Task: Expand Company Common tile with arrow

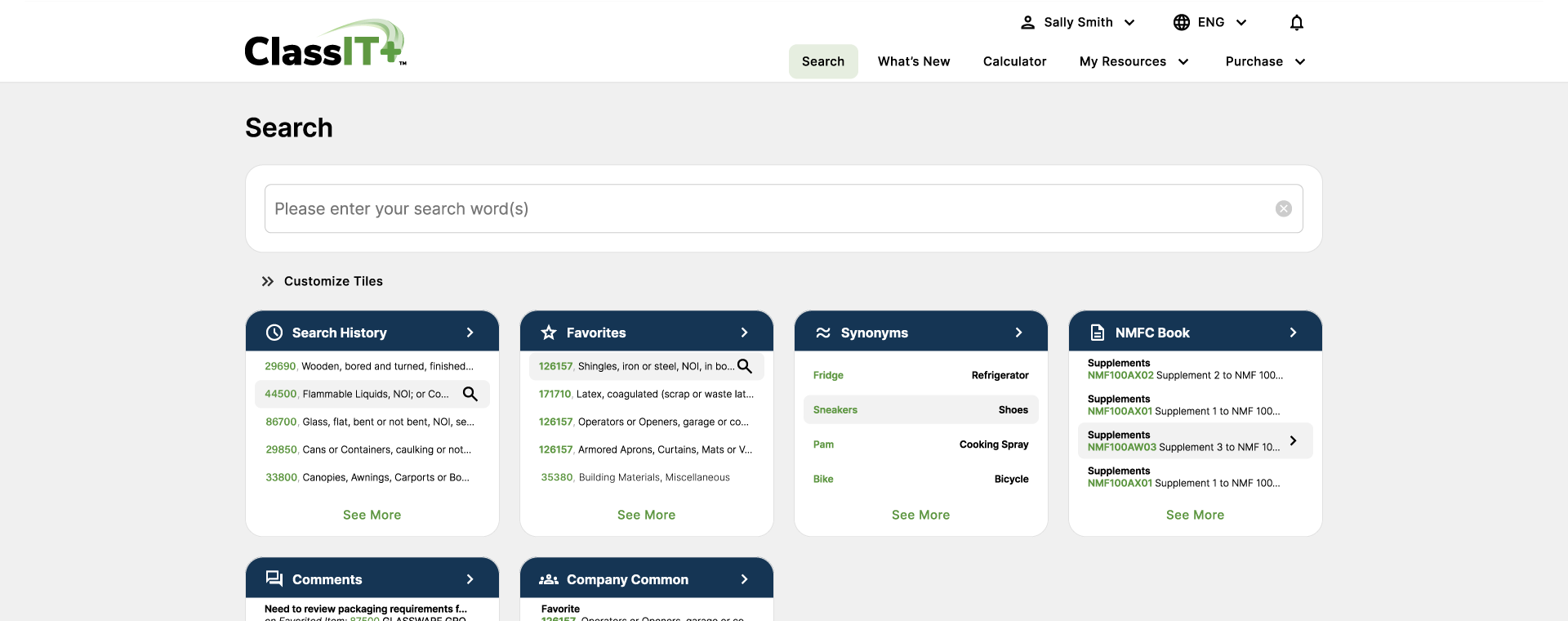Action: point(744,579)
